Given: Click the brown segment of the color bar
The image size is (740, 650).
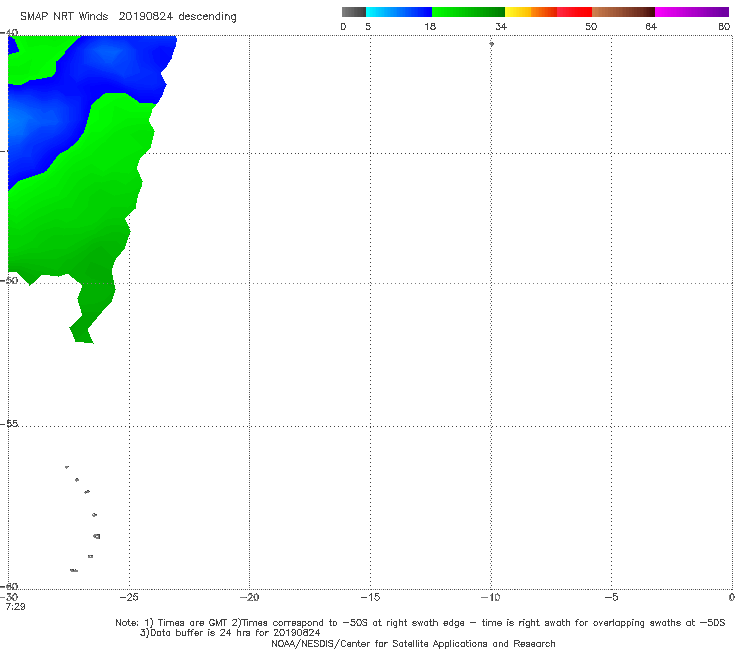Looking at the screenshot, I should pos(623,12).
